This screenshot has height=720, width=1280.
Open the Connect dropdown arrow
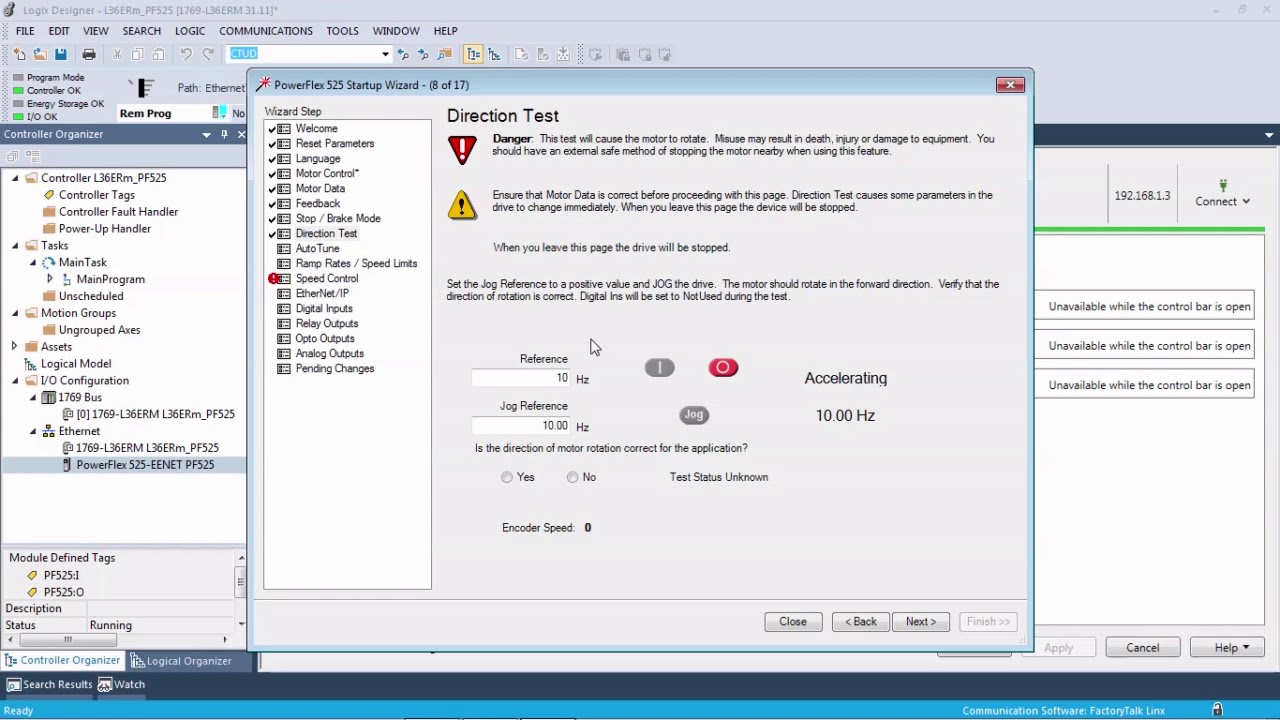point(1246,202)
